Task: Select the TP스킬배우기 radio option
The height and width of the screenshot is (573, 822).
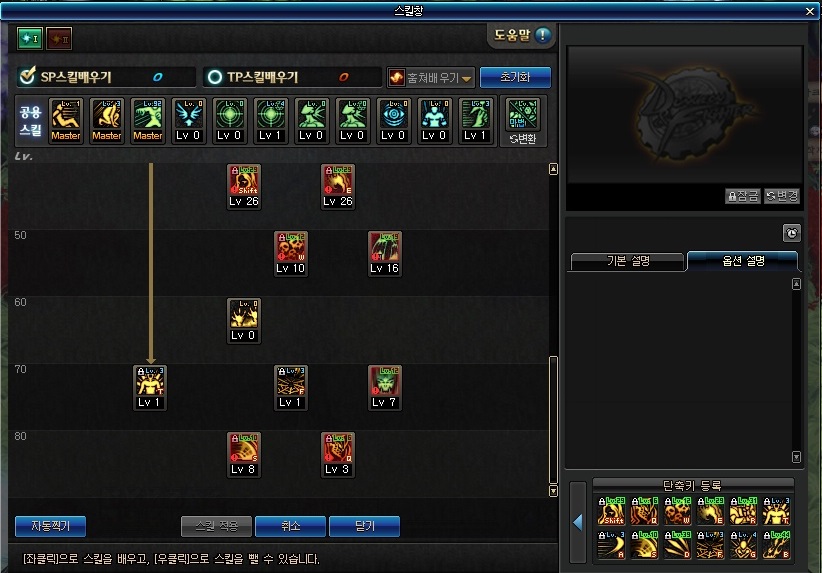Action: tap(214, 77)
